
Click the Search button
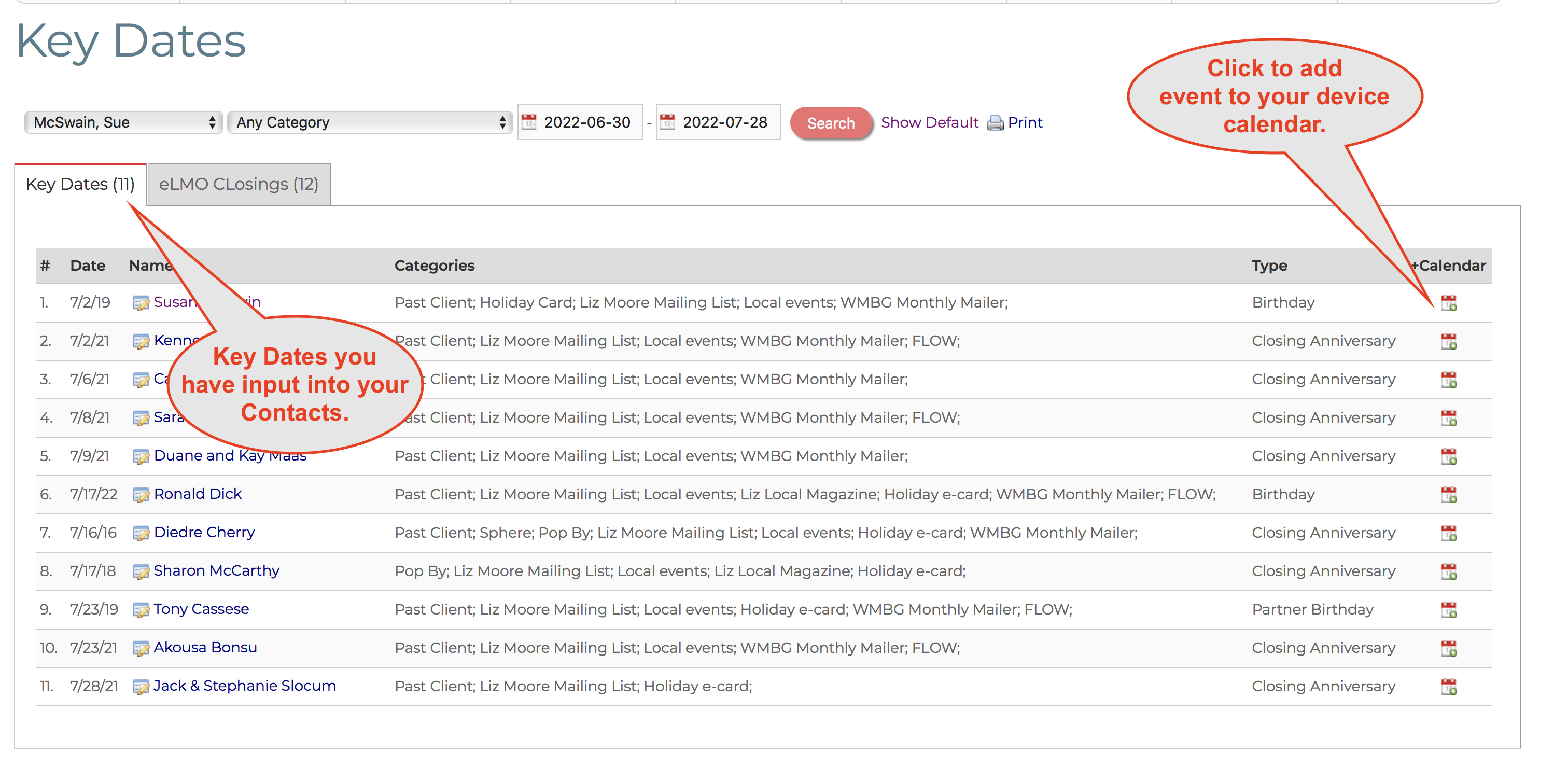831,122
